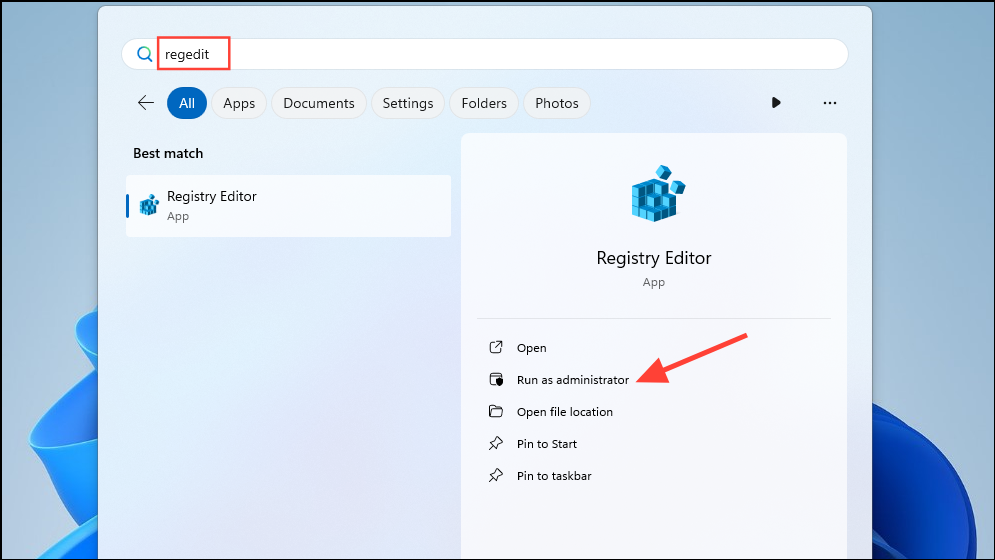Click the Pin to Start pushpin icon
The width and height of the screenshot is (995, 560).
click(496, 443)
